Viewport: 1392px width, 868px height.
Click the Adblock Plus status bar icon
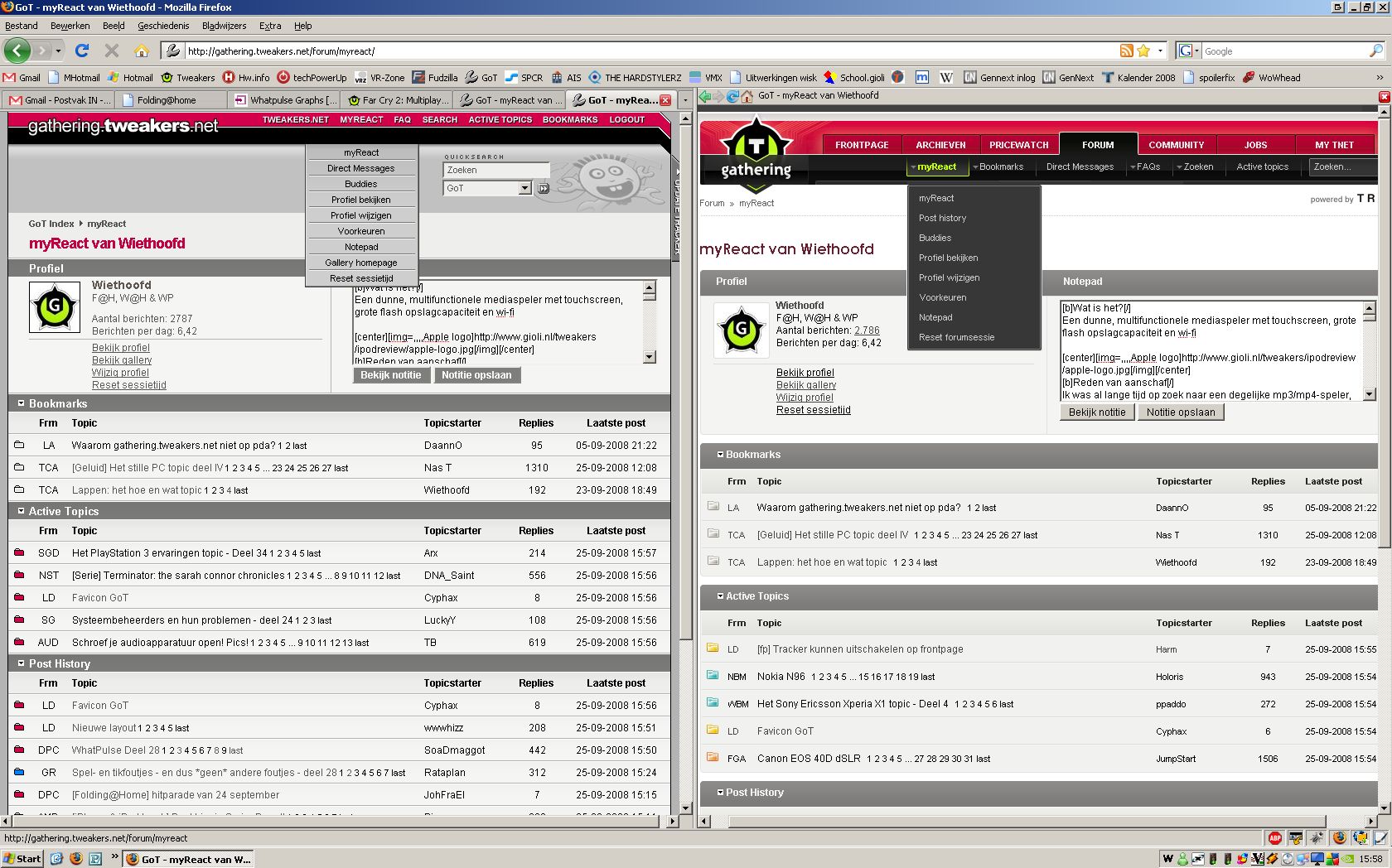point(1274,838)
